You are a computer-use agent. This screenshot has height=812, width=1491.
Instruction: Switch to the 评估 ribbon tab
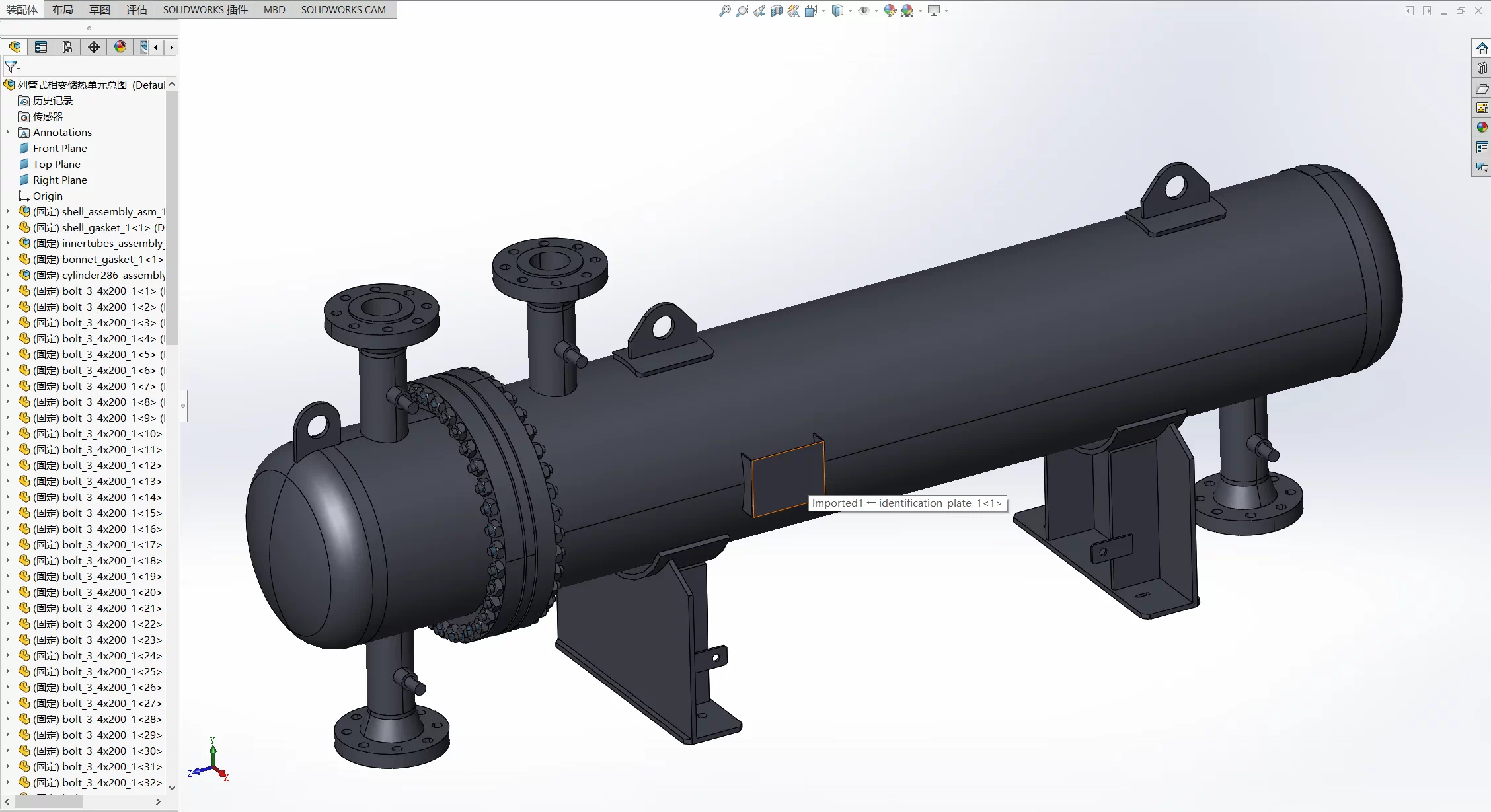[x=137, y=9]
